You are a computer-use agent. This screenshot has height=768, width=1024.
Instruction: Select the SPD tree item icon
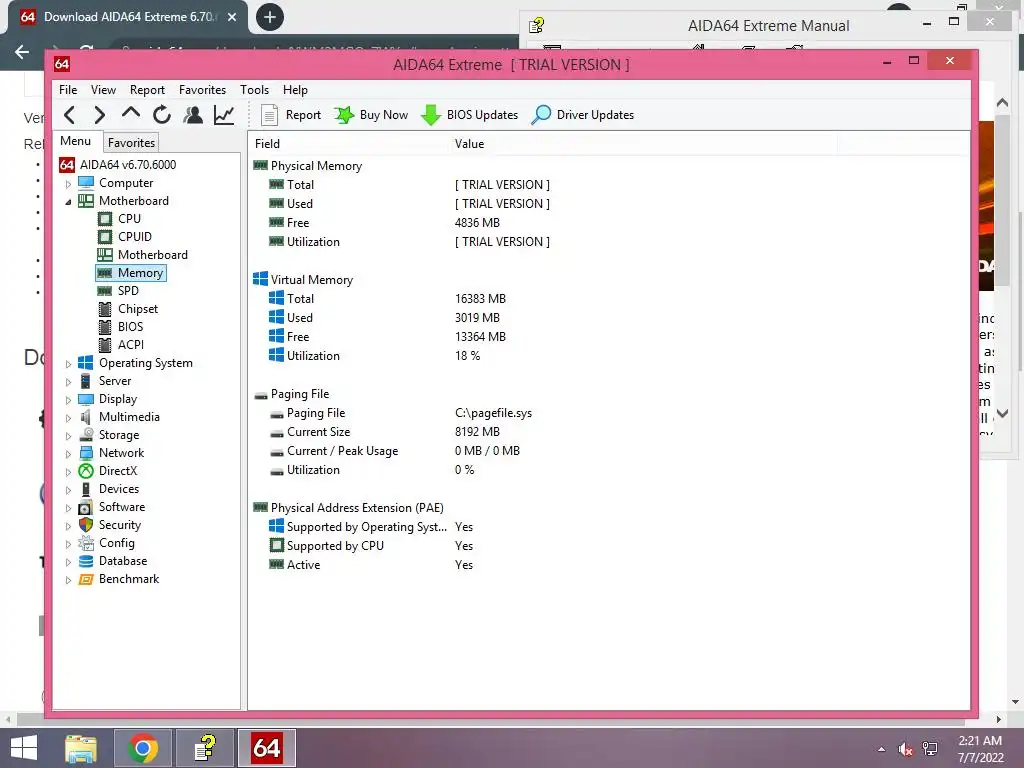(104, 291)
